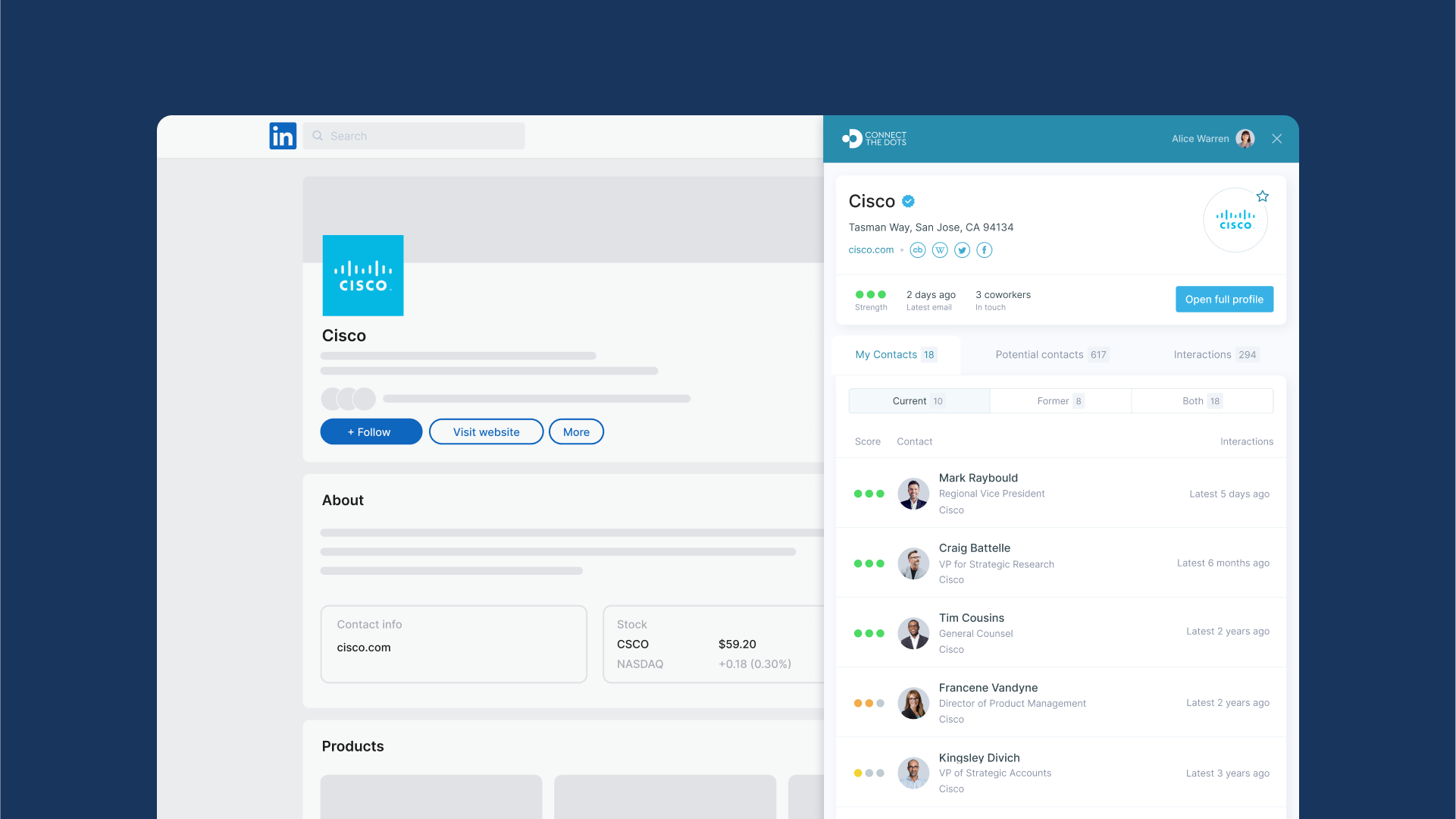Select the Current contacts filter
The width and height of the screenshot is (1456, 819).
[918, 401]
